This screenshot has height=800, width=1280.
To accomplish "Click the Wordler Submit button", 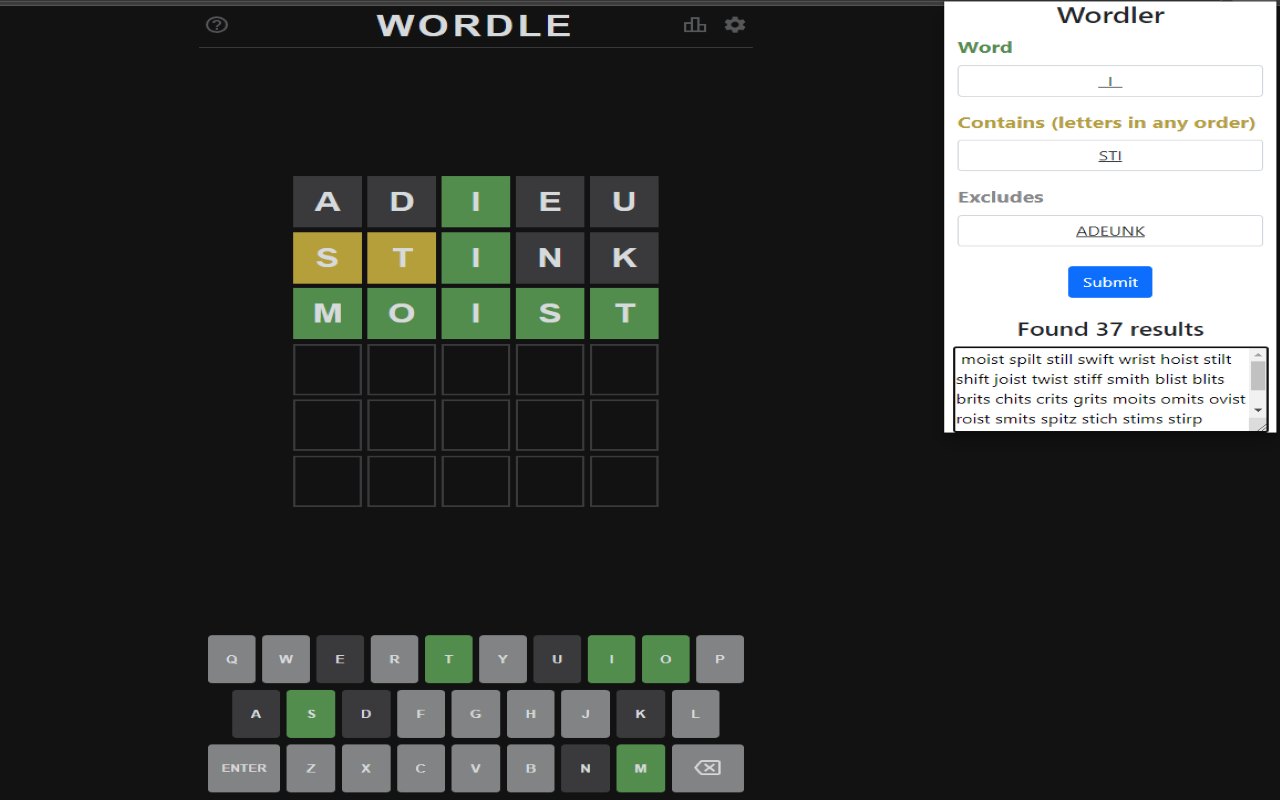I will tap(1110, 282).
